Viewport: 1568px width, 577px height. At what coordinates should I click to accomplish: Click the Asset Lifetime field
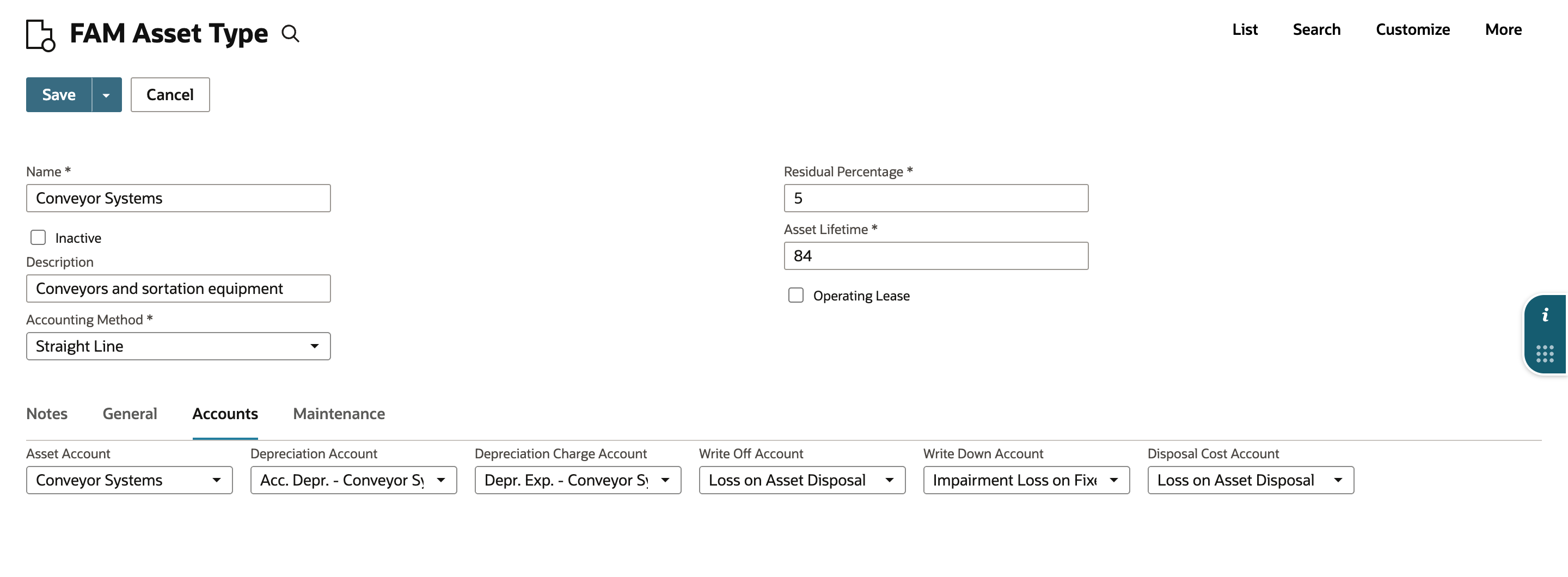[x=936, y=256]
